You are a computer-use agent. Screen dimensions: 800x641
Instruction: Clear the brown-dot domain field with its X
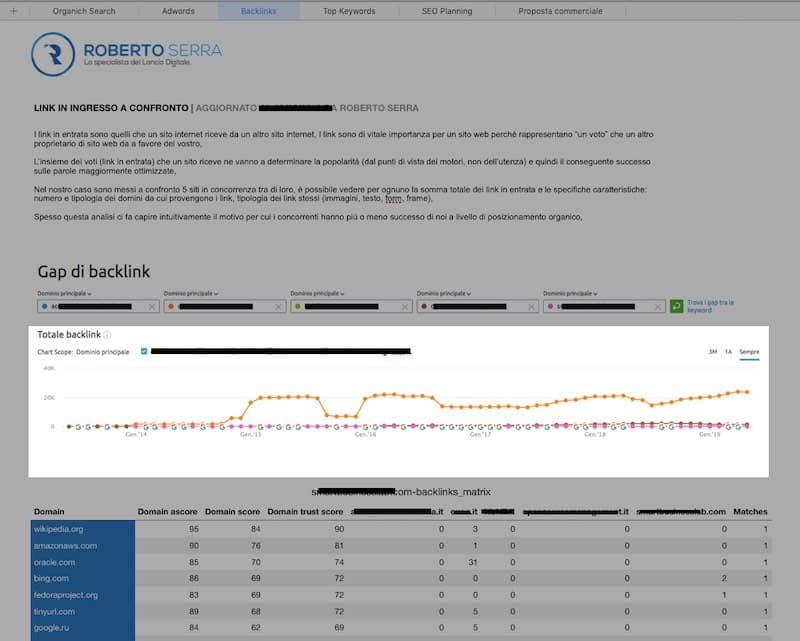pos(531,306)
